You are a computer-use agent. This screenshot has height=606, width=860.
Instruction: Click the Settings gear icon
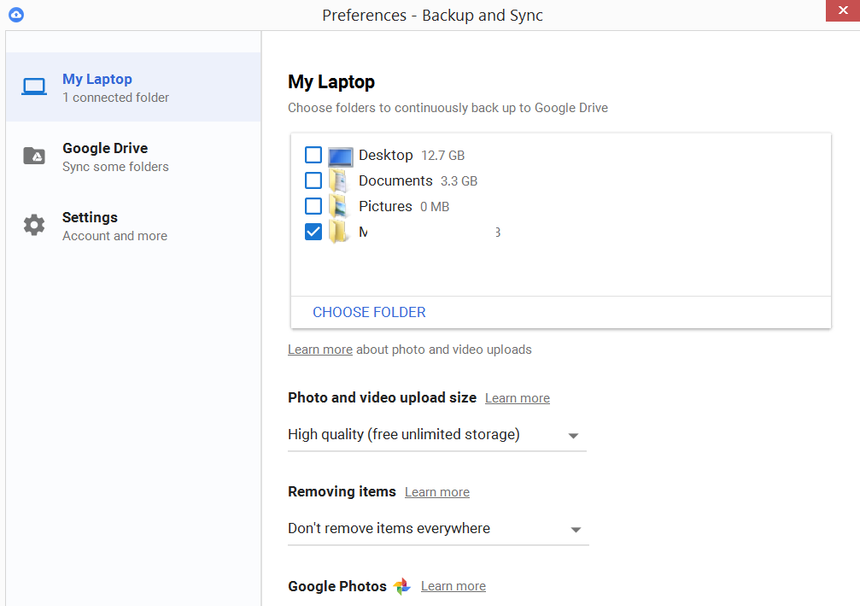click(x=34, y=225)
